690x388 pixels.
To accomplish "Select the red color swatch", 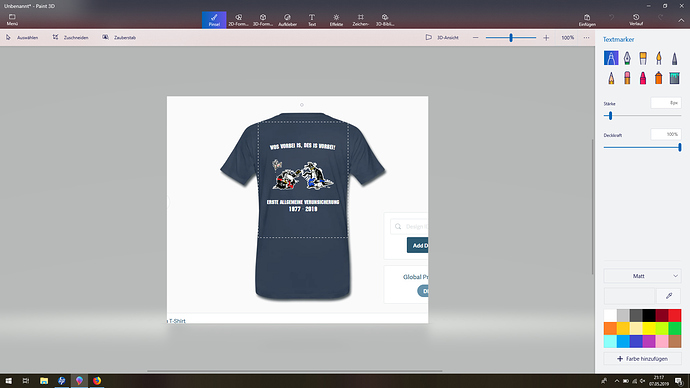I will pos(675,315).
